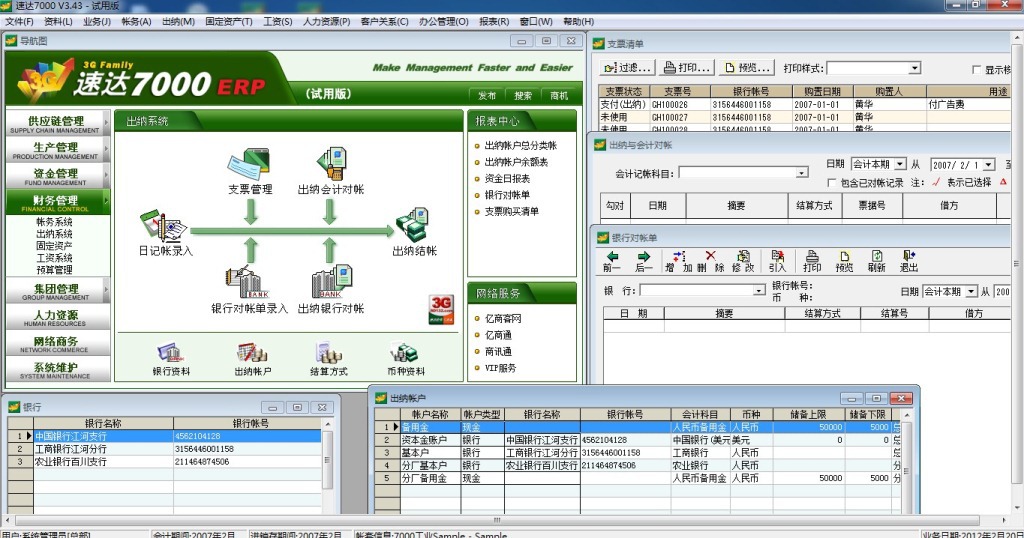Click 引入 import icon in 银行对帐单
The width and height of the screenshot is (1024, 538).
pos(777,261)
